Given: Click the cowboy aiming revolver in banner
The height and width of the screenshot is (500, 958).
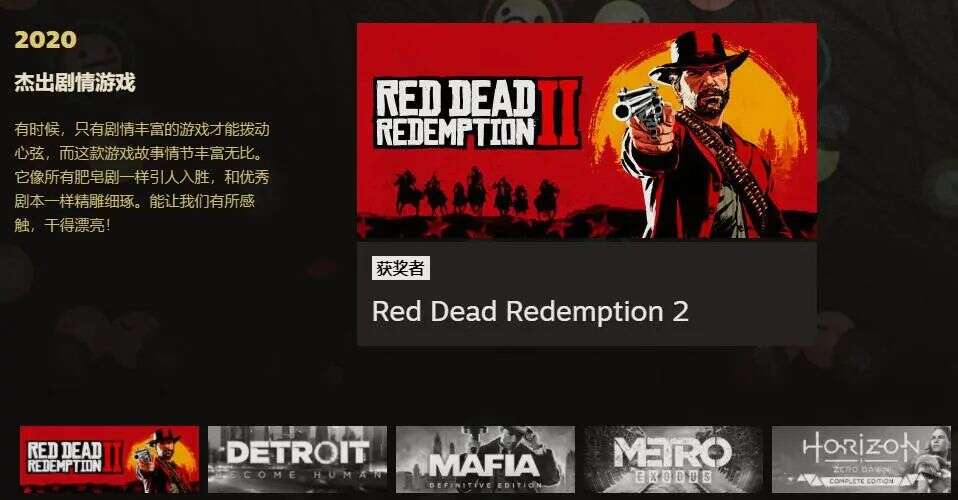Looking at the screenshot, I should click(x=703, y=134).
